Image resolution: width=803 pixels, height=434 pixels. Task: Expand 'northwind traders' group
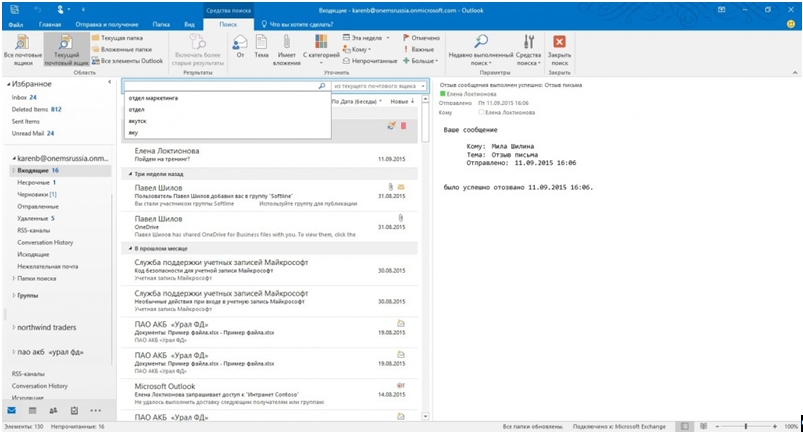[14, 327]
